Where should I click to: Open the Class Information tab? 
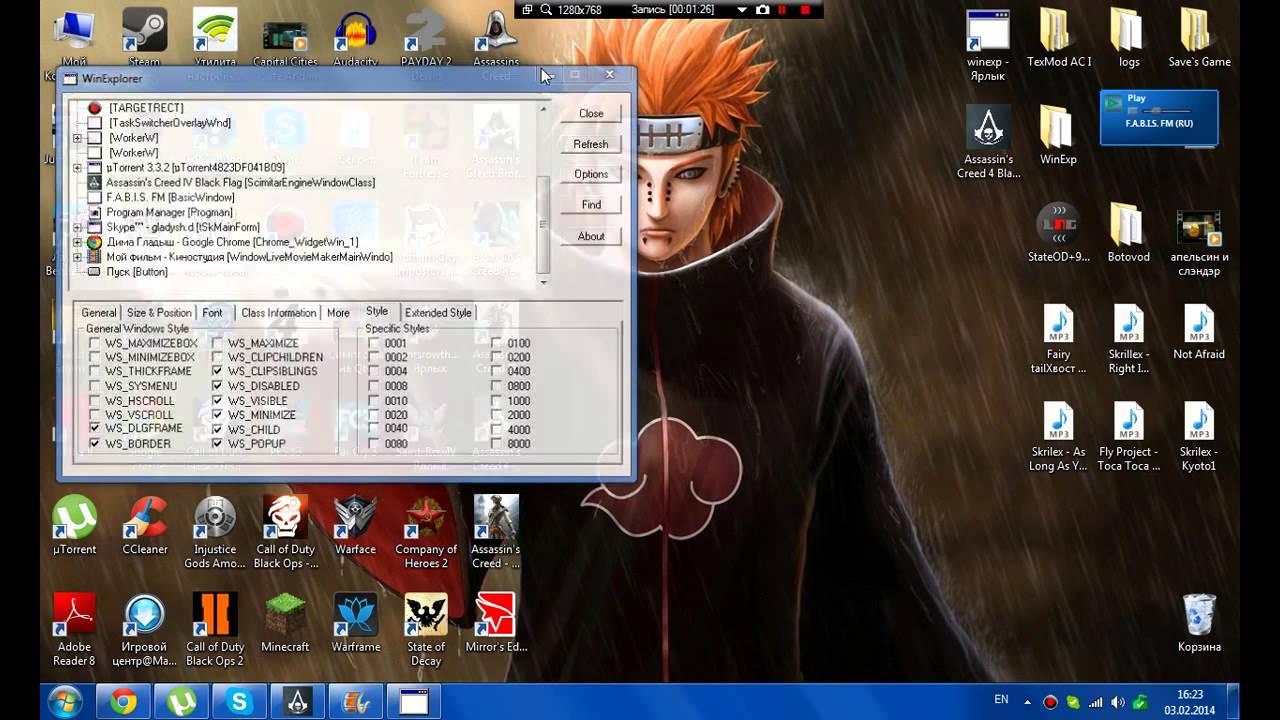pos(279,313)
